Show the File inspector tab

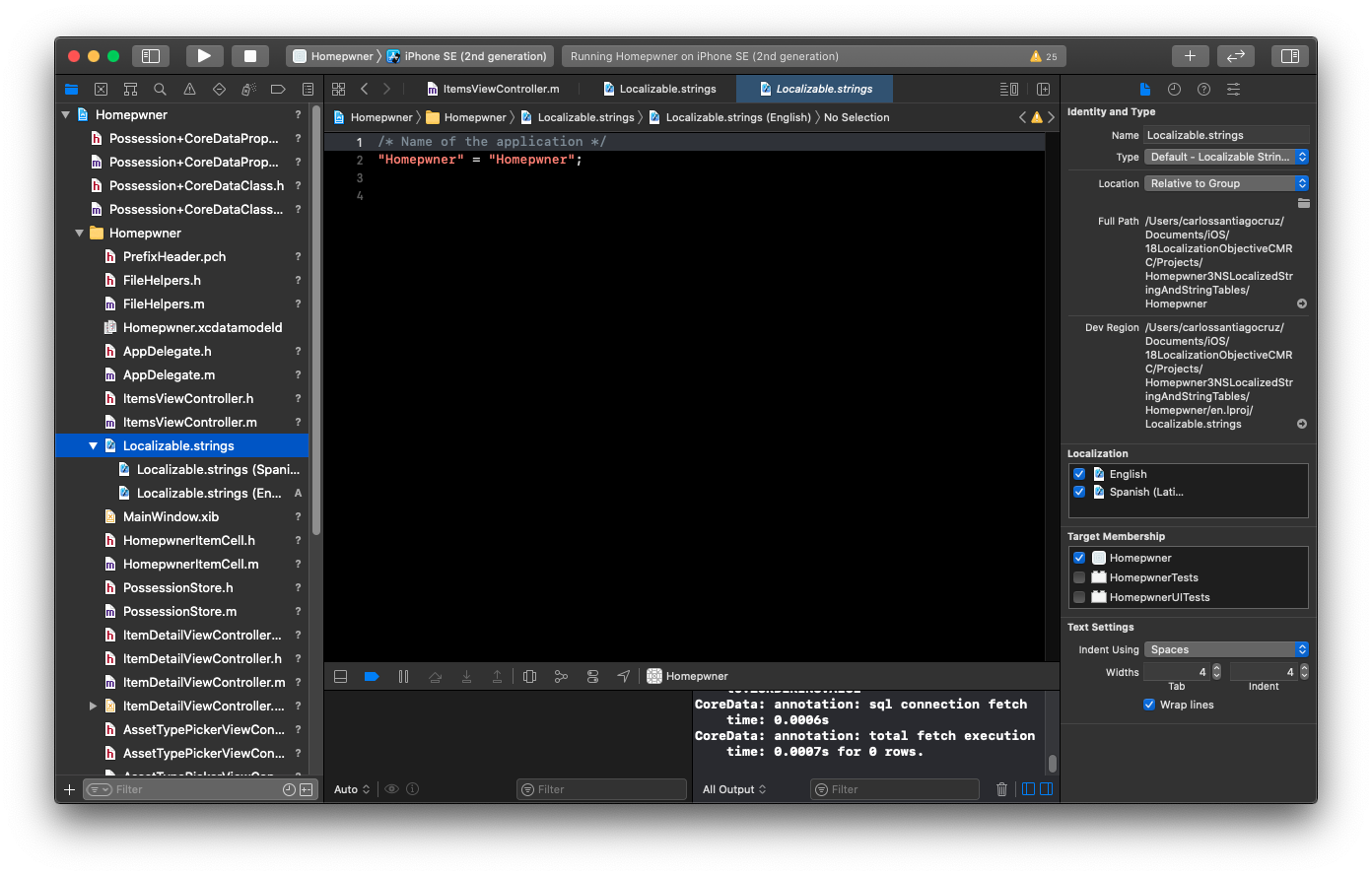click(1144, 89)
